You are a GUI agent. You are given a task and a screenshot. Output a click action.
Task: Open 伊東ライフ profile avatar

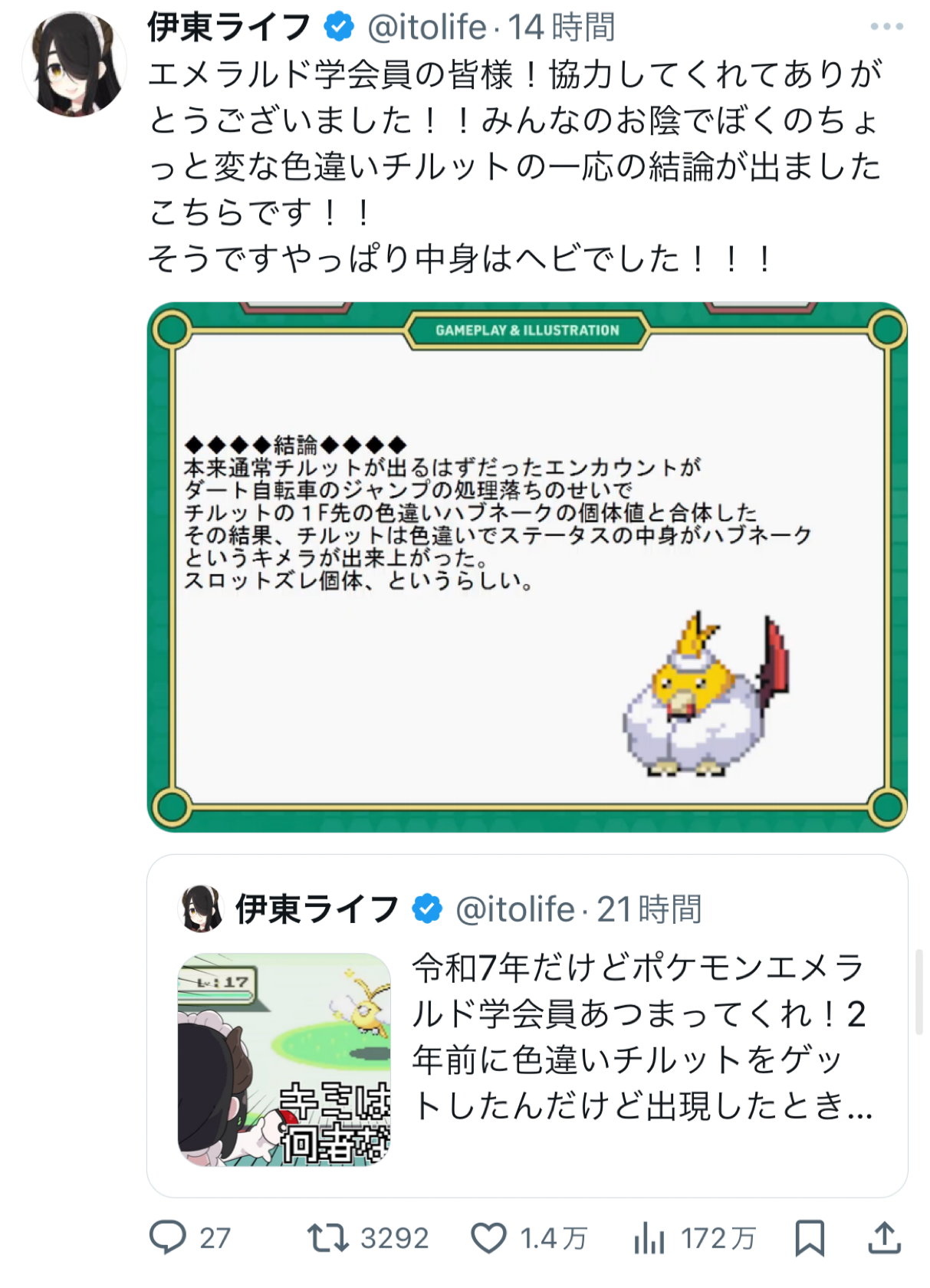(74, 64)
